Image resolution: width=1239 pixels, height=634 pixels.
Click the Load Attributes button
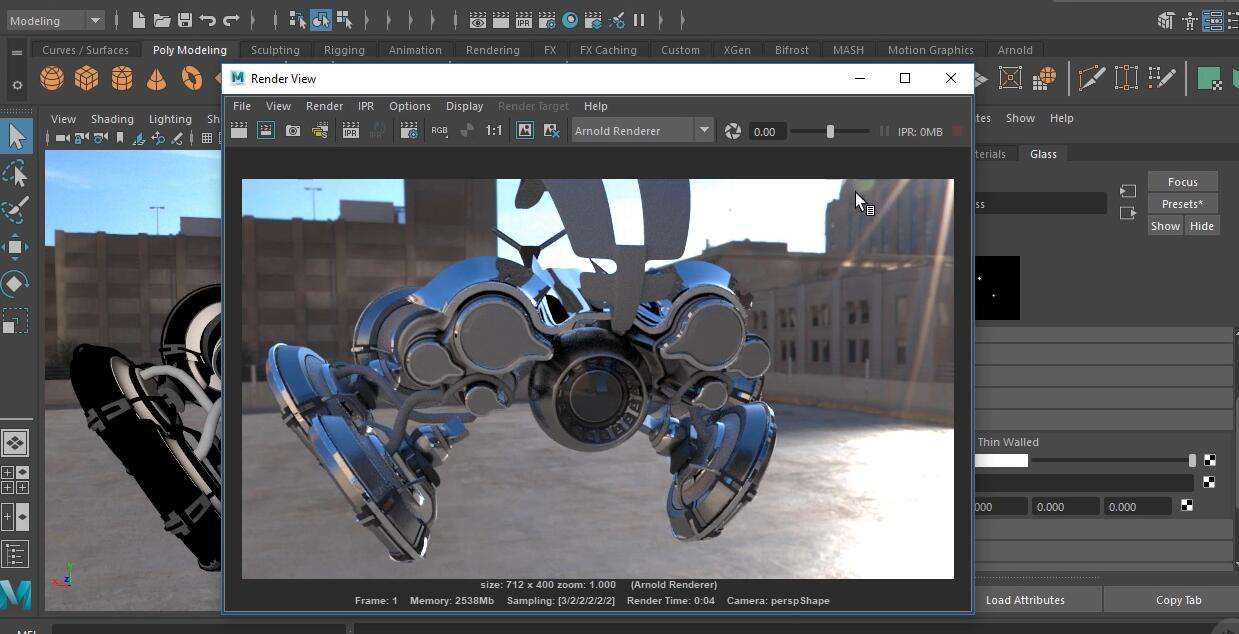[x=1024, y=600]
